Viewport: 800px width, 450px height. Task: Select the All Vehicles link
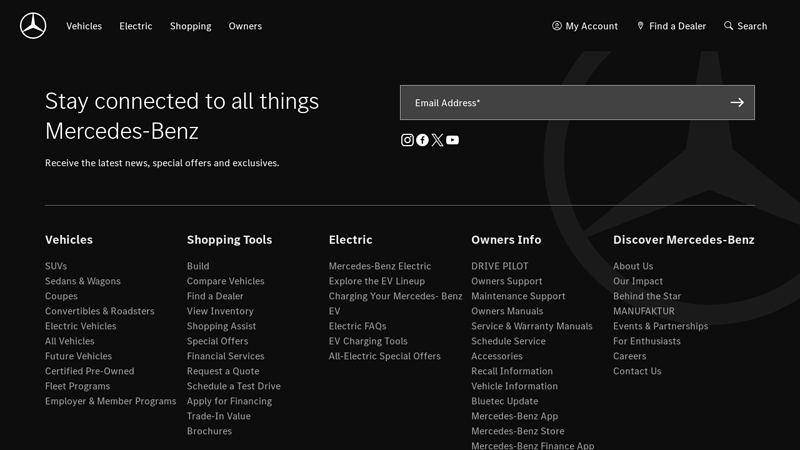69,341
